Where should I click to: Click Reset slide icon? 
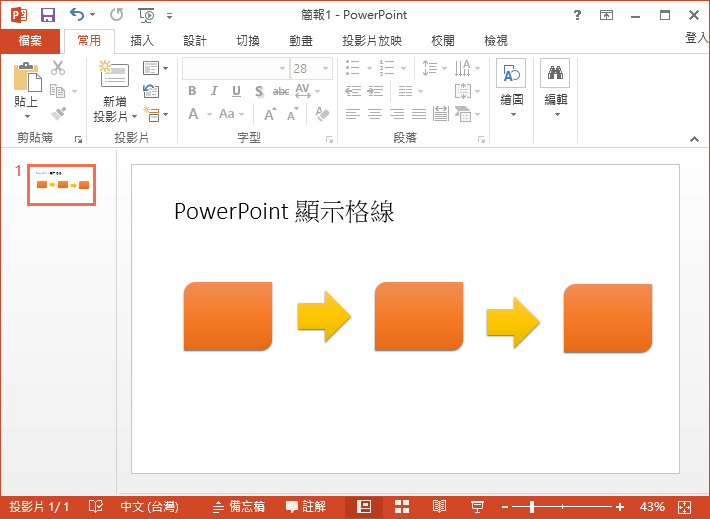151,91
